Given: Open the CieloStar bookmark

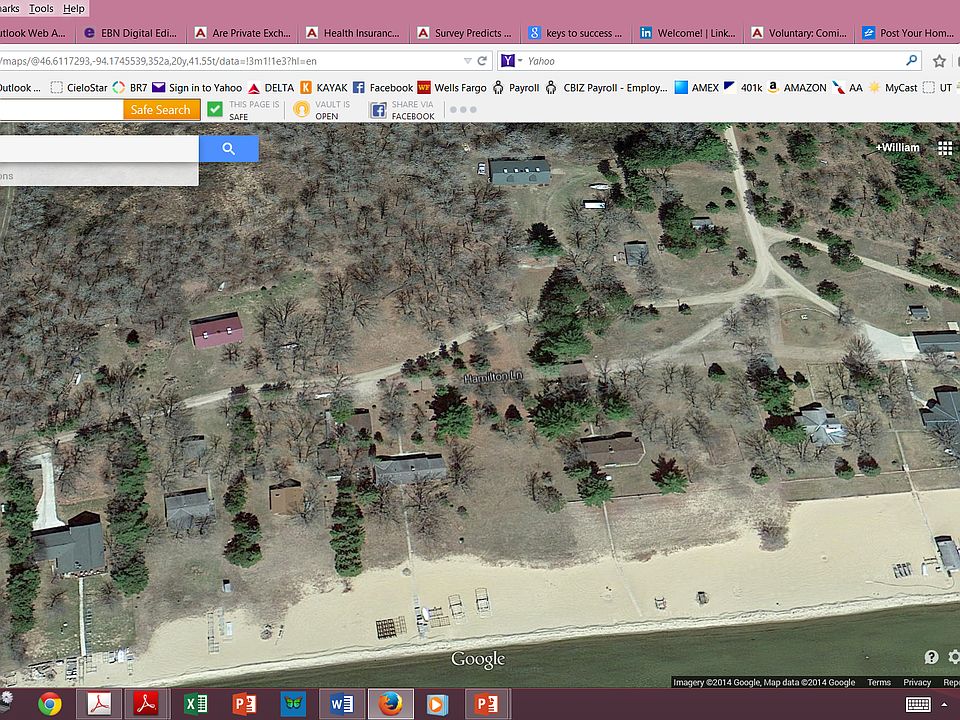Looking at the screenshot, I should tap(78, 88).
